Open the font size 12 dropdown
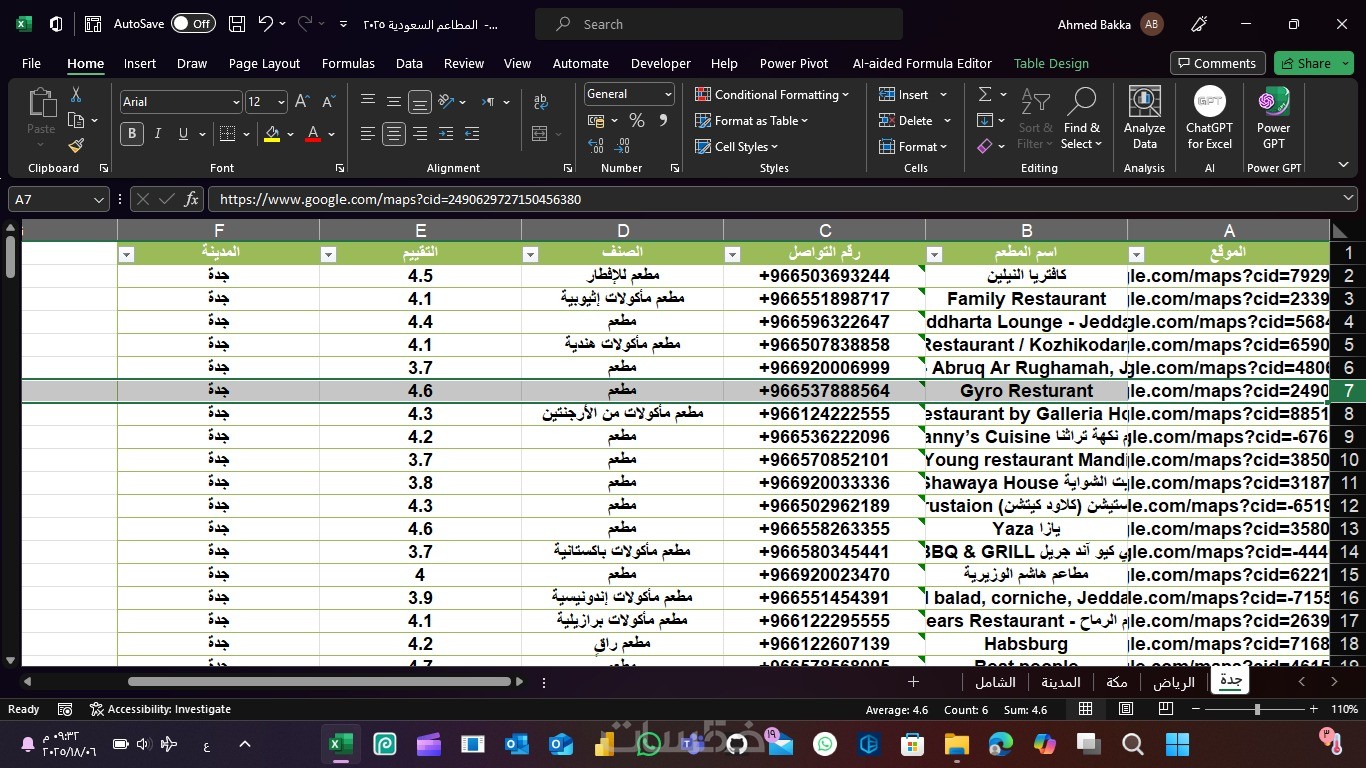The image size is (1366, 768). [281, 102]
